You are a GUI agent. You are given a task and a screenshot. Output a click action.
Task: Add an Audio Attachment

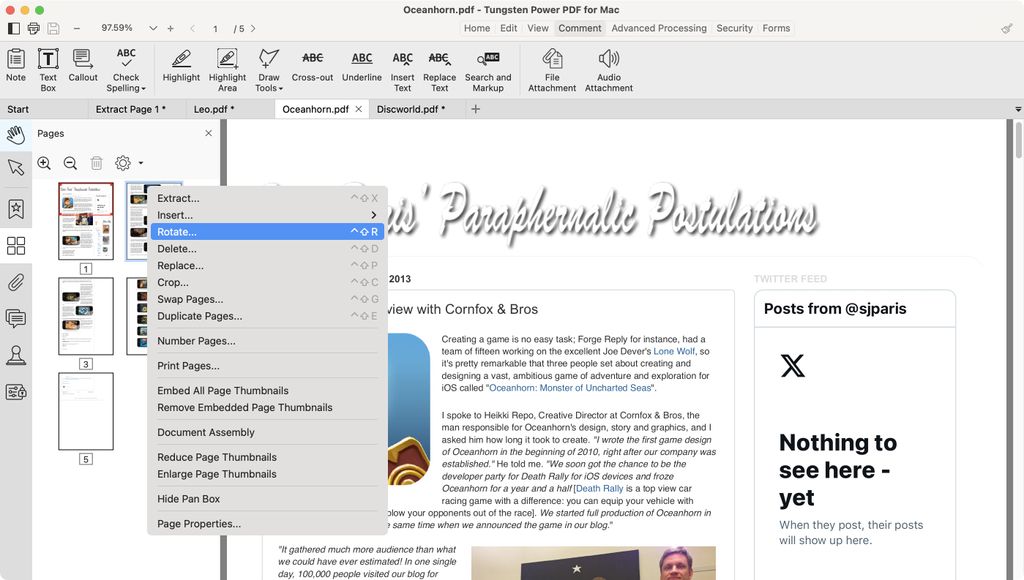tap(609, 67)
